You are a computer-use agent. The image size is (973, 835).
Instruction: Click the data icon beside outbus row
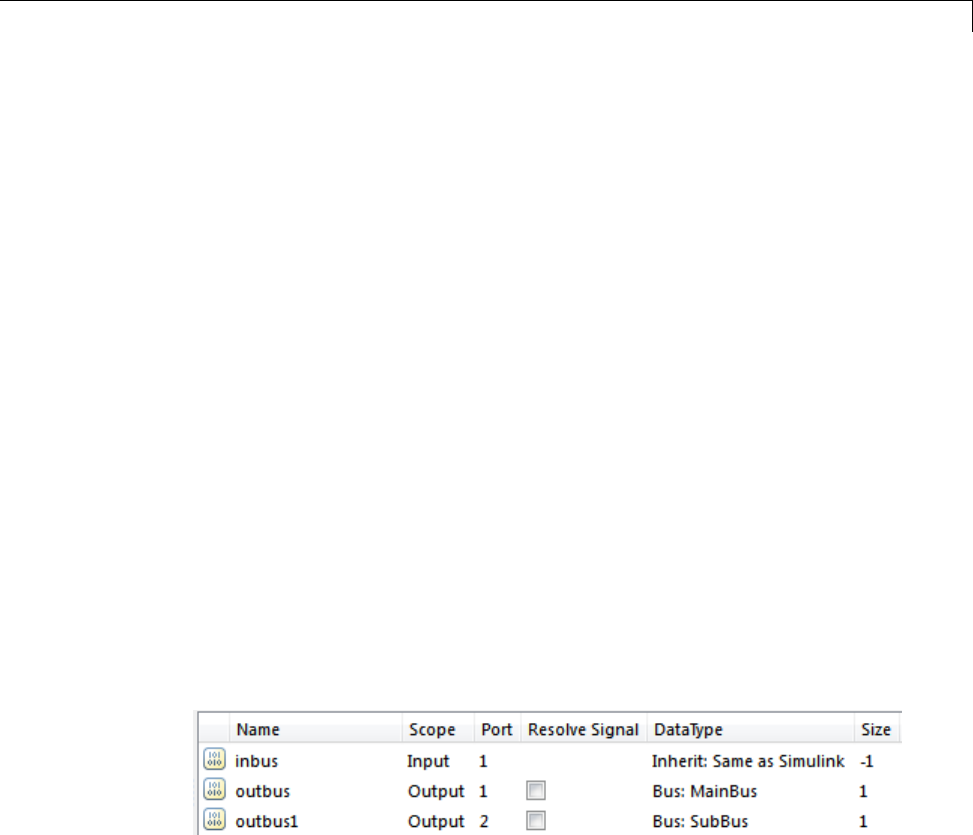point(214,790)
